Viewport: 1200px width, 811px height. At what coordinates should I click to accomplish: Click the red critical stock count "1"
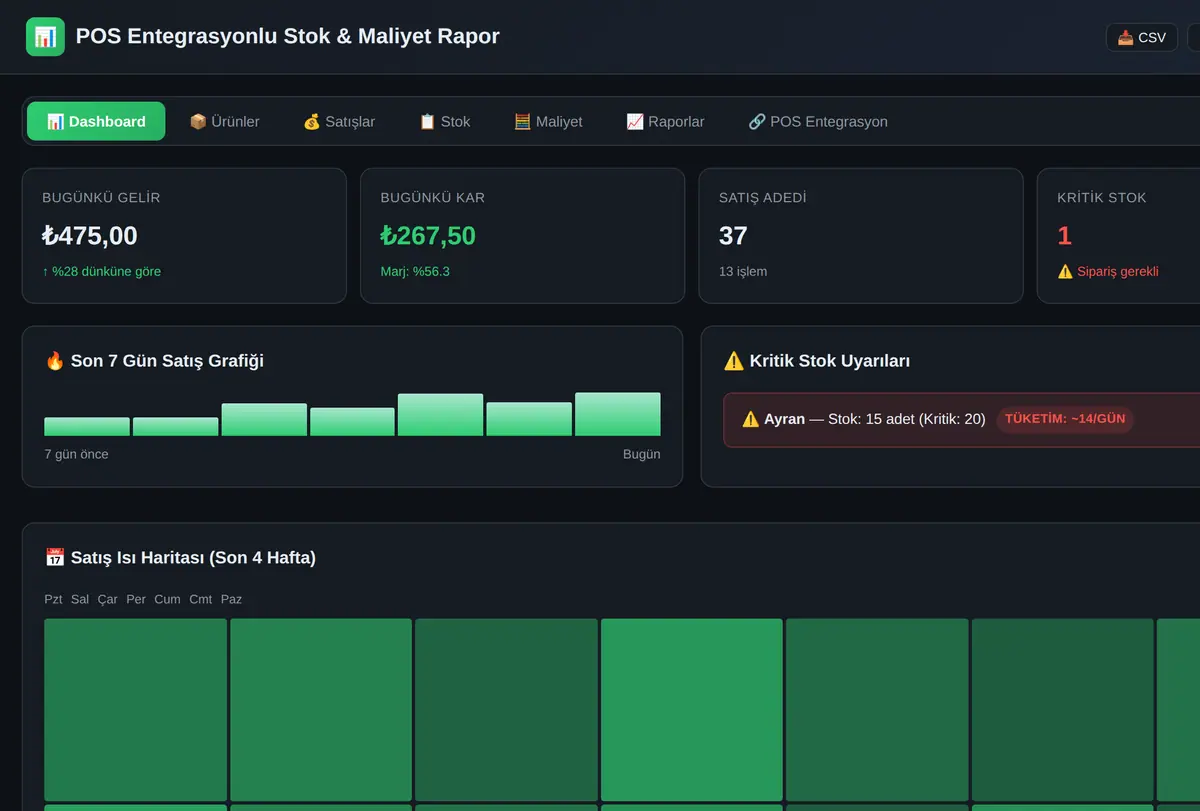[1064, 236]
